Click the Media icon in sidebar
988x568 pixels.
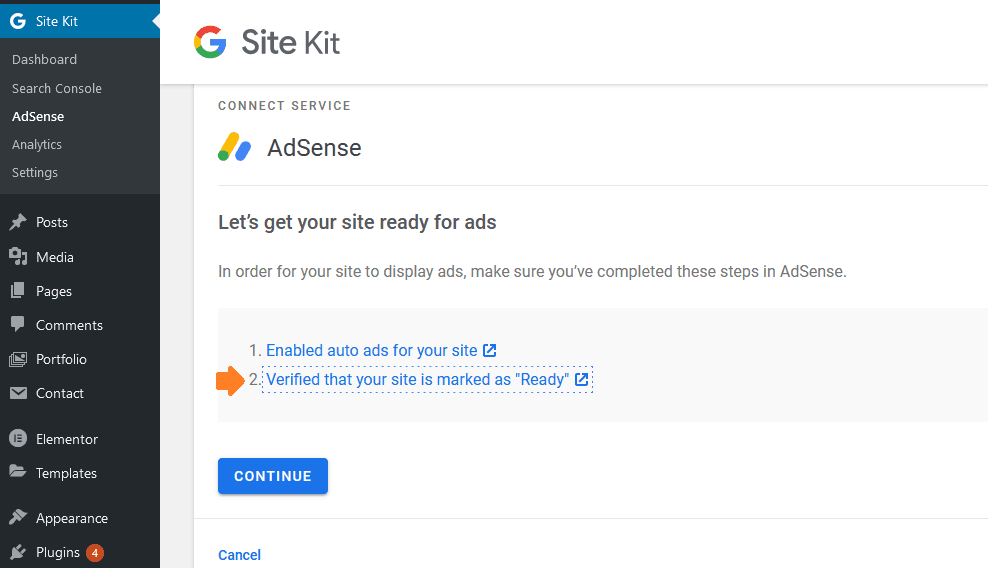18,257
